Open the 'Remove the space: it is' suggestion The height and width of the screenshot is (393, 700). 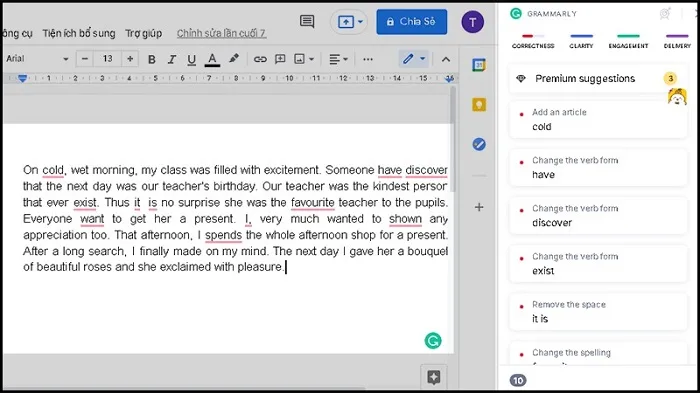(597, 312)
